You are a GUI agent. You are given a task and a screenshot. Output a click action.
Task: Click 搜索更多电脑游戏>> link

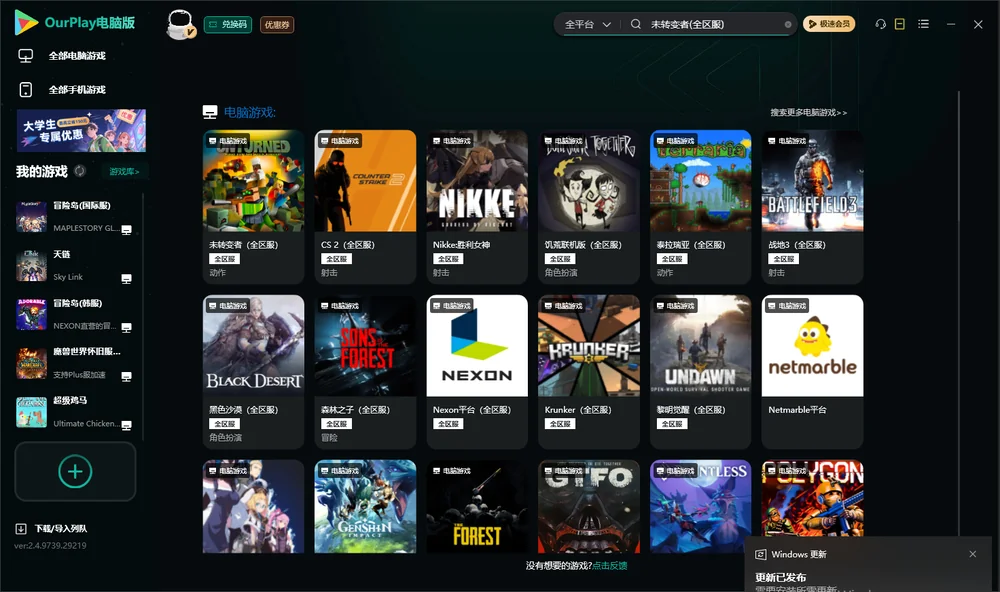tap(808, 112)
